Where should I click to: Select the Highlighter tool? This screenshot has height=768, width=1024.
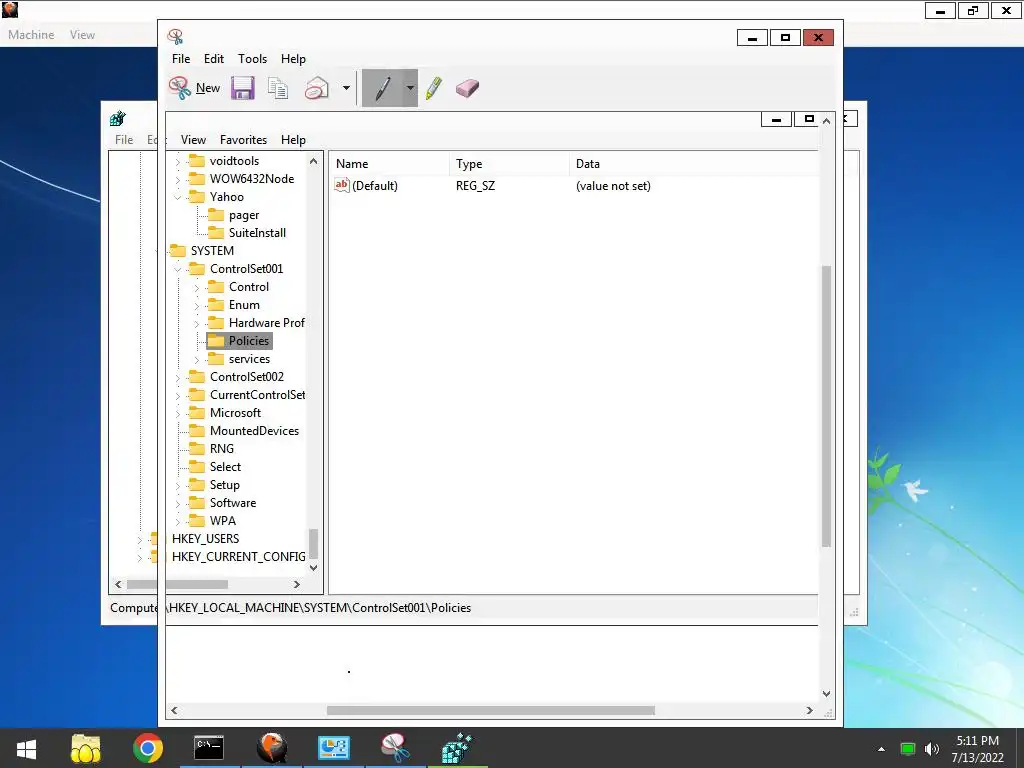pyautogui.click(x=434, y=88)
